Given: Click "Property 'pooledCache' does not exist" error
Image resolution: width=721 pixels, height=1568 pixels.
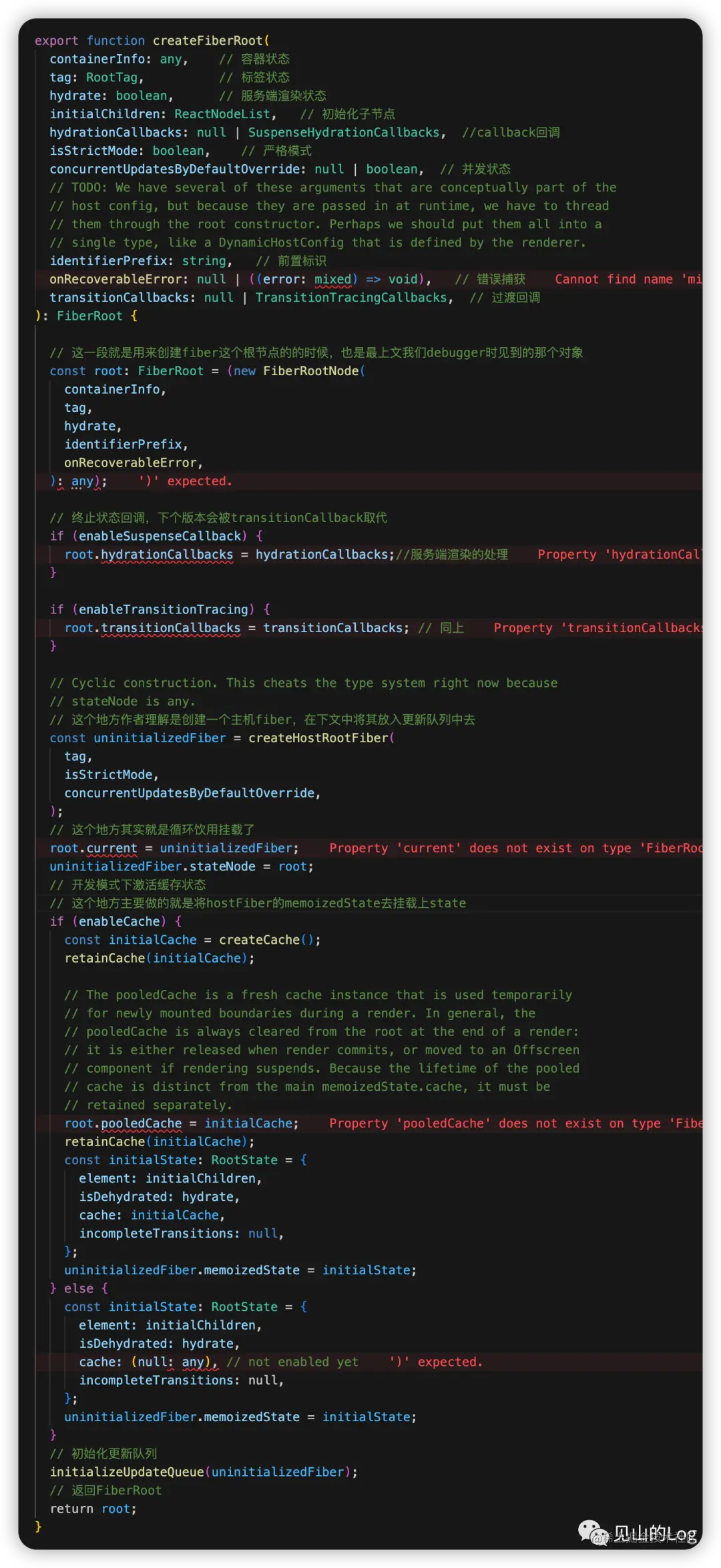Looking at the screenshot, I should 515,1123.
